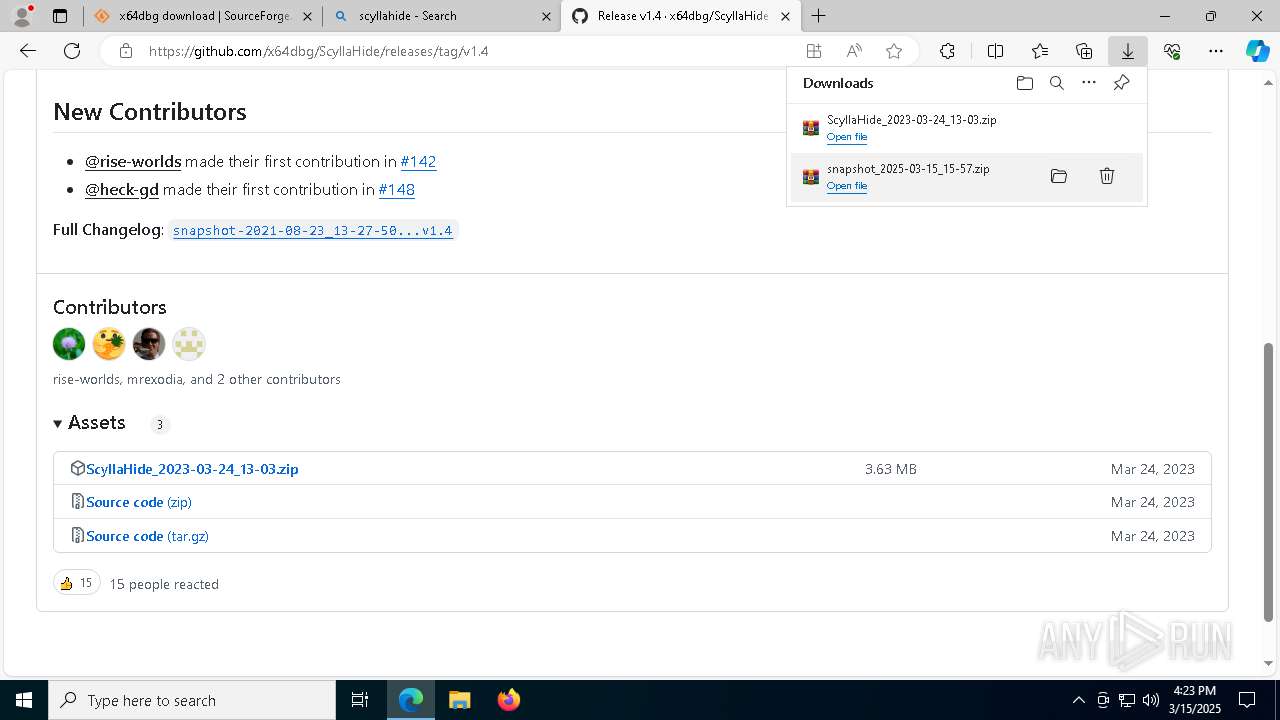The height and width of the screenshot is (720, 1280).
Task: Click the taskbar search box
Action: tap(192, 700)
